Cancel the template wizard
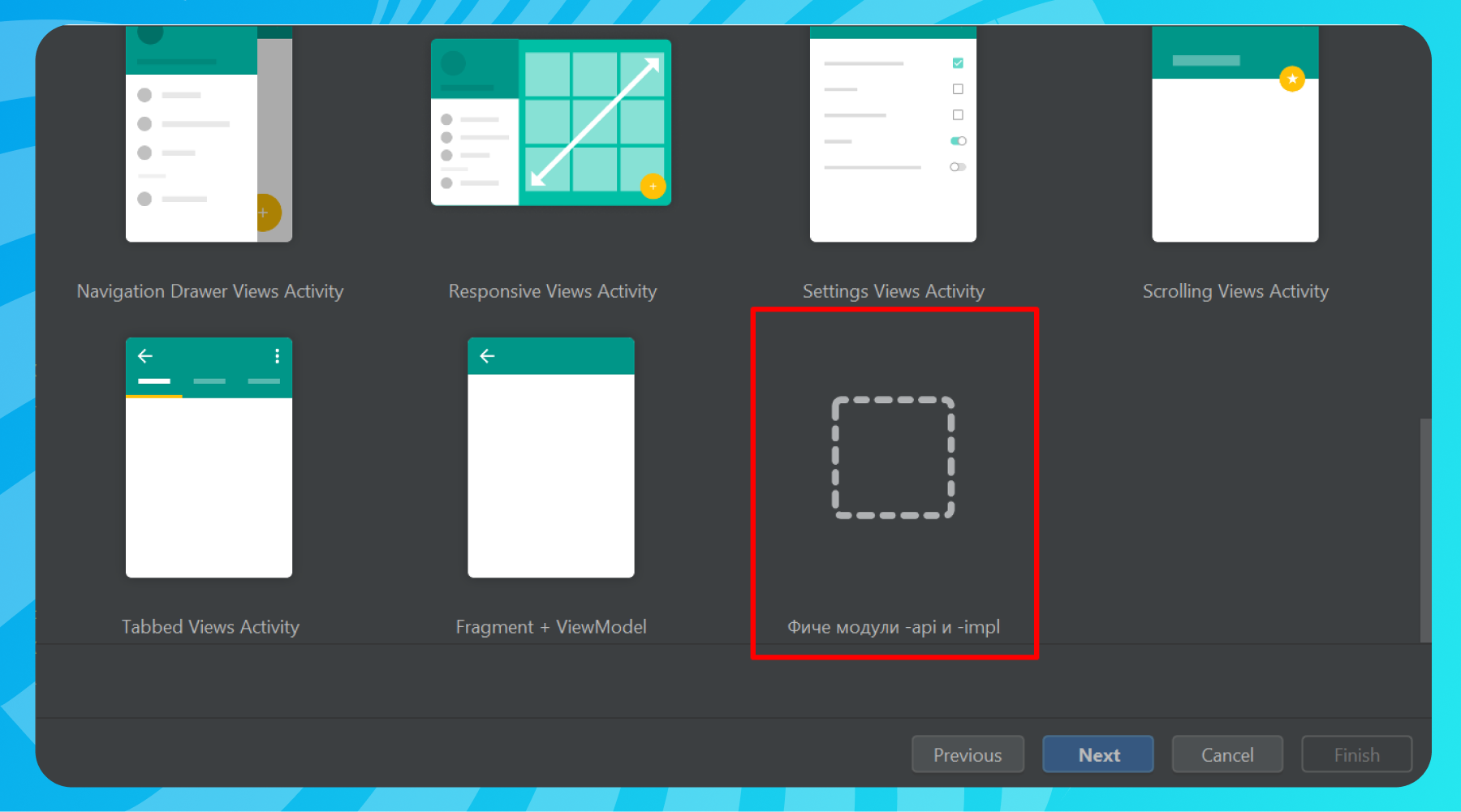This screenshot has height=812, width=1461. coord(1227,754)
